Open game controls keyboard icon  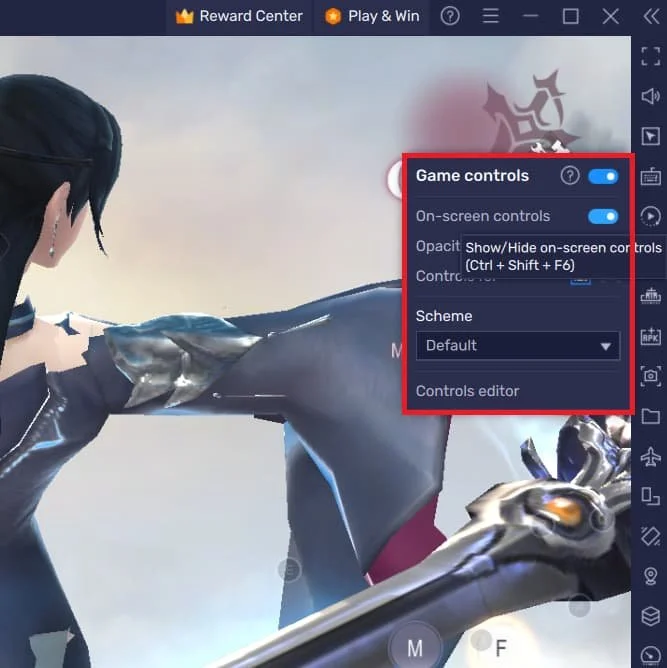[650, 176]
